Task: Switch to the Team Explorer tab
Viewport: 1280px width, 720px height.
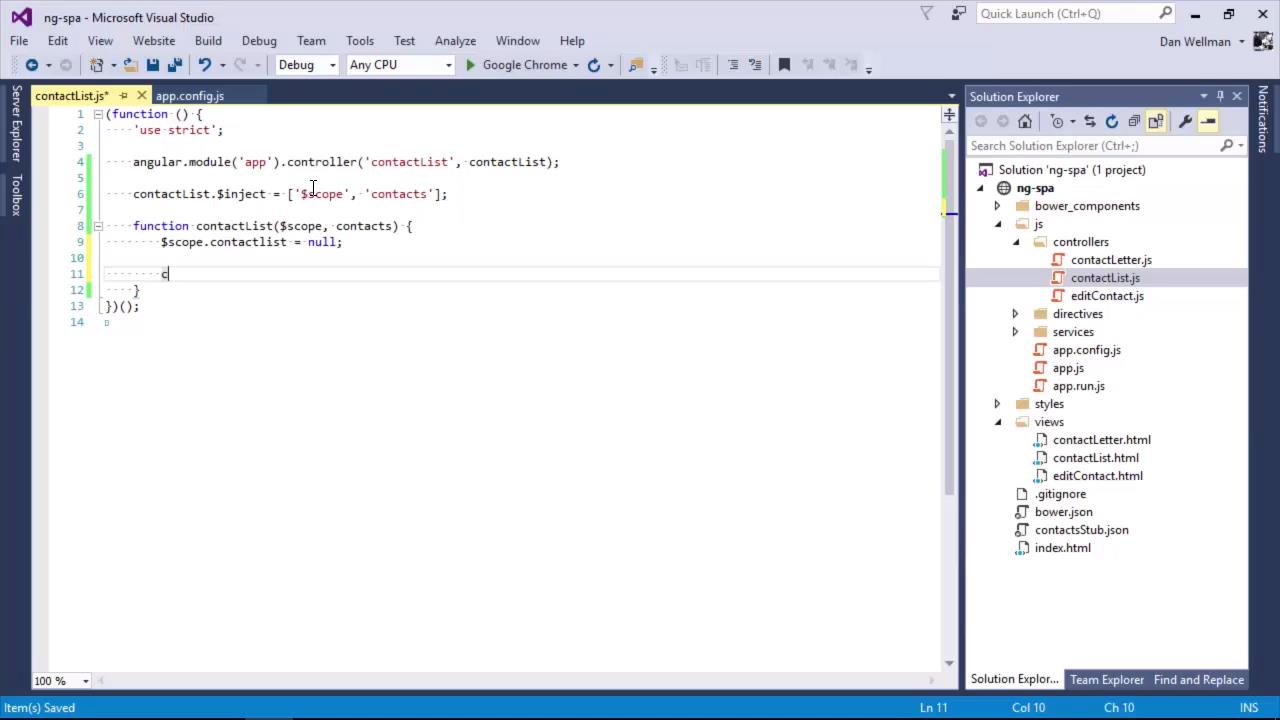Action: pos(1107,680)
